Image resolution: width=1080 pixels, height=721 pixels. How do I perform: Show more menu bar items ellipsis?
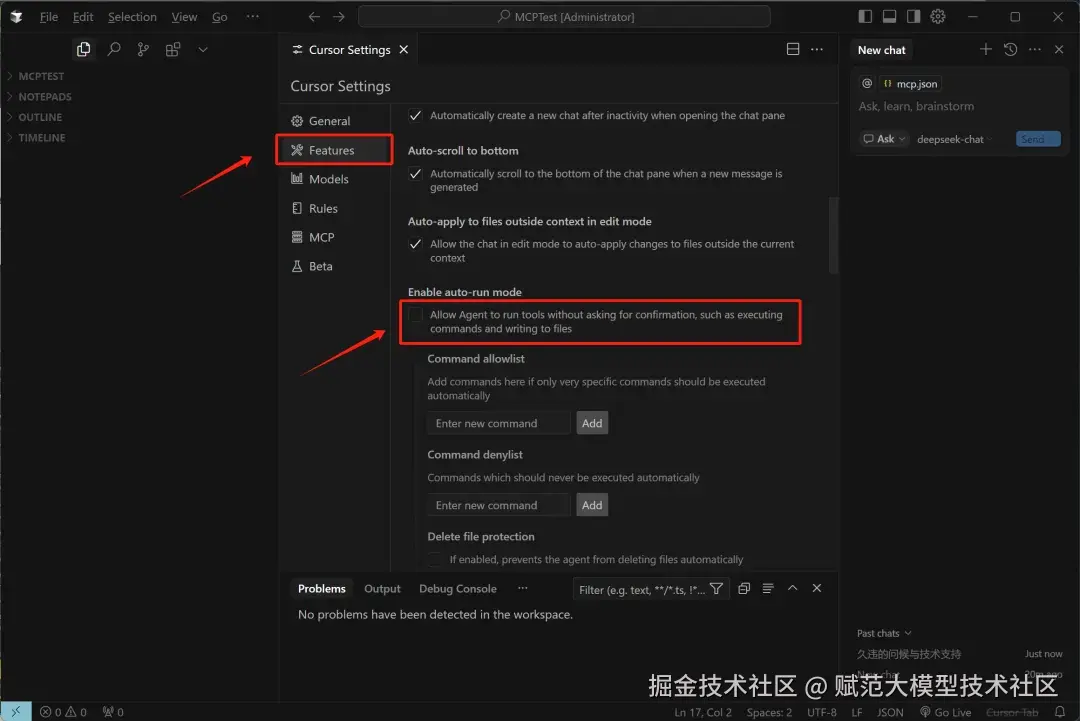[x=253, y=17]
